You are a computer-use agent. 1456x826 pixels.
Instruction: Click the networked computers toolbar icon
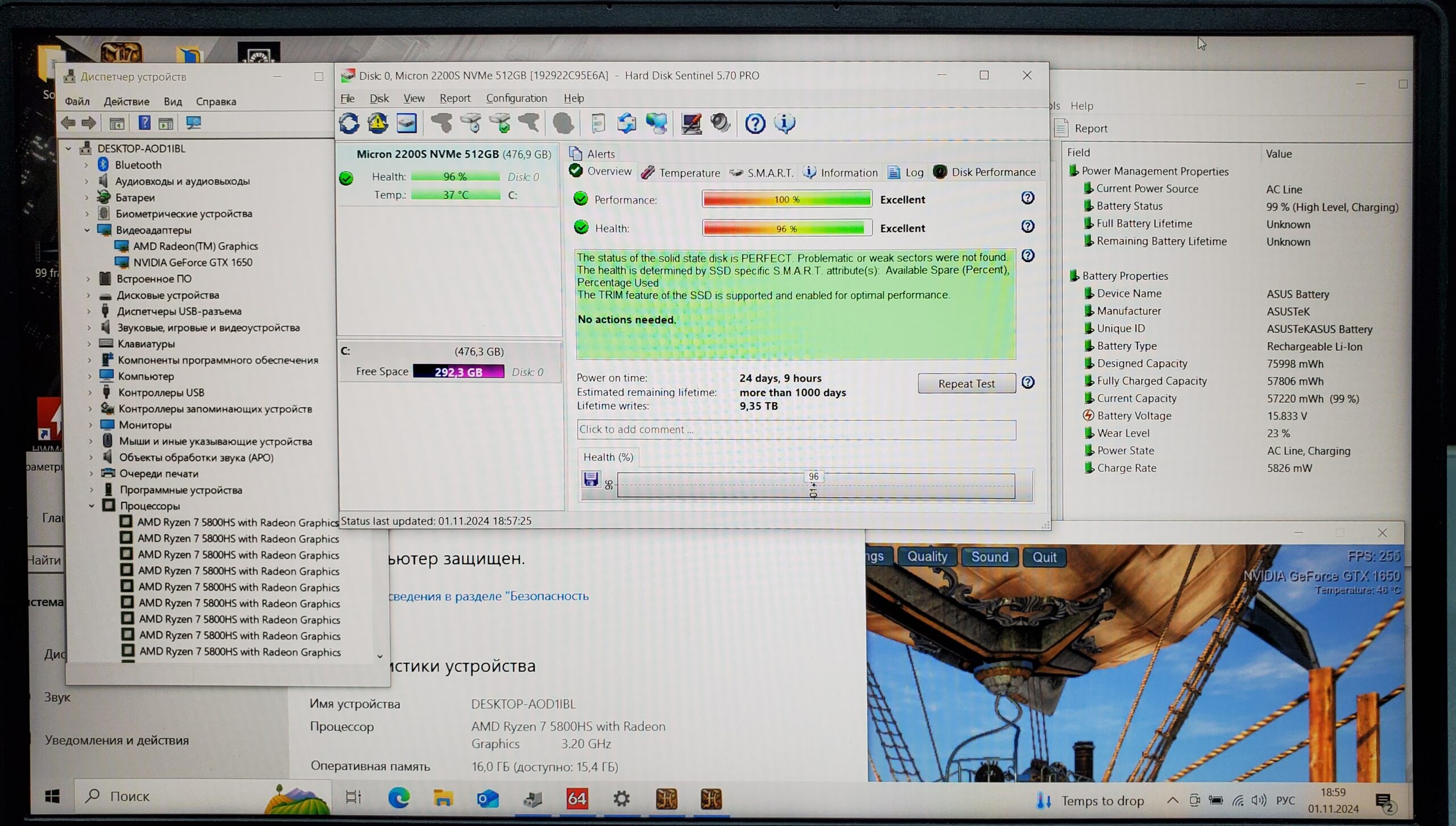point(656,123)
